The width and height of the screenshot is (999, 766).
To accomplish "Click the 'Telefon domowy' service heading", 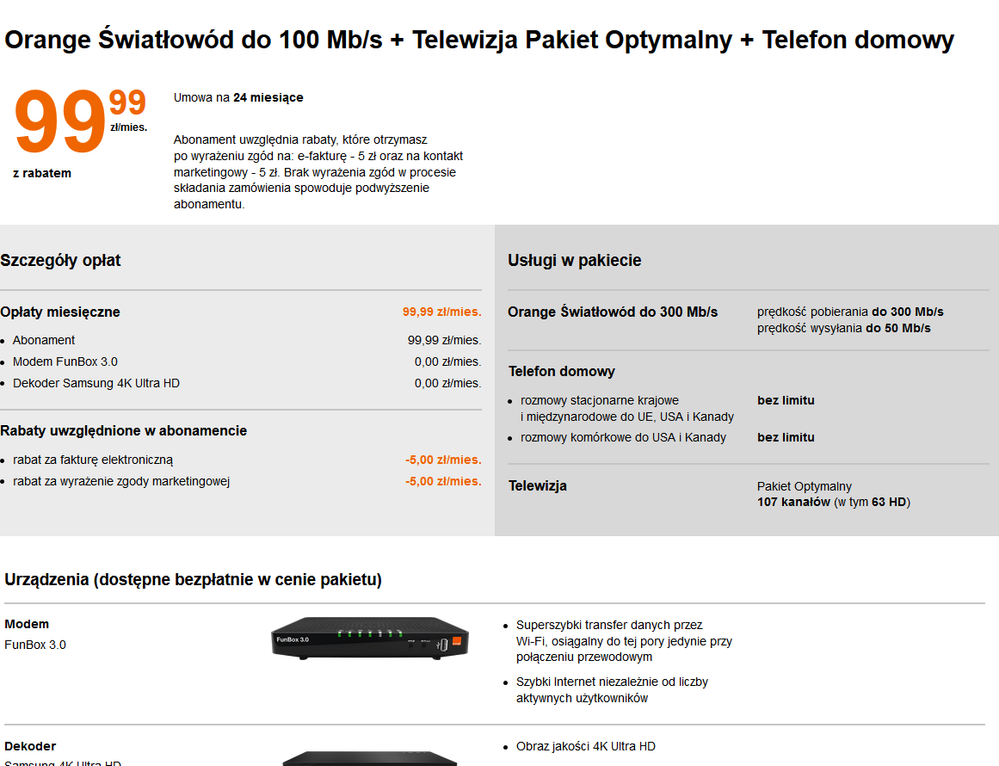I will pyautogui.click(x=561, y=371).
